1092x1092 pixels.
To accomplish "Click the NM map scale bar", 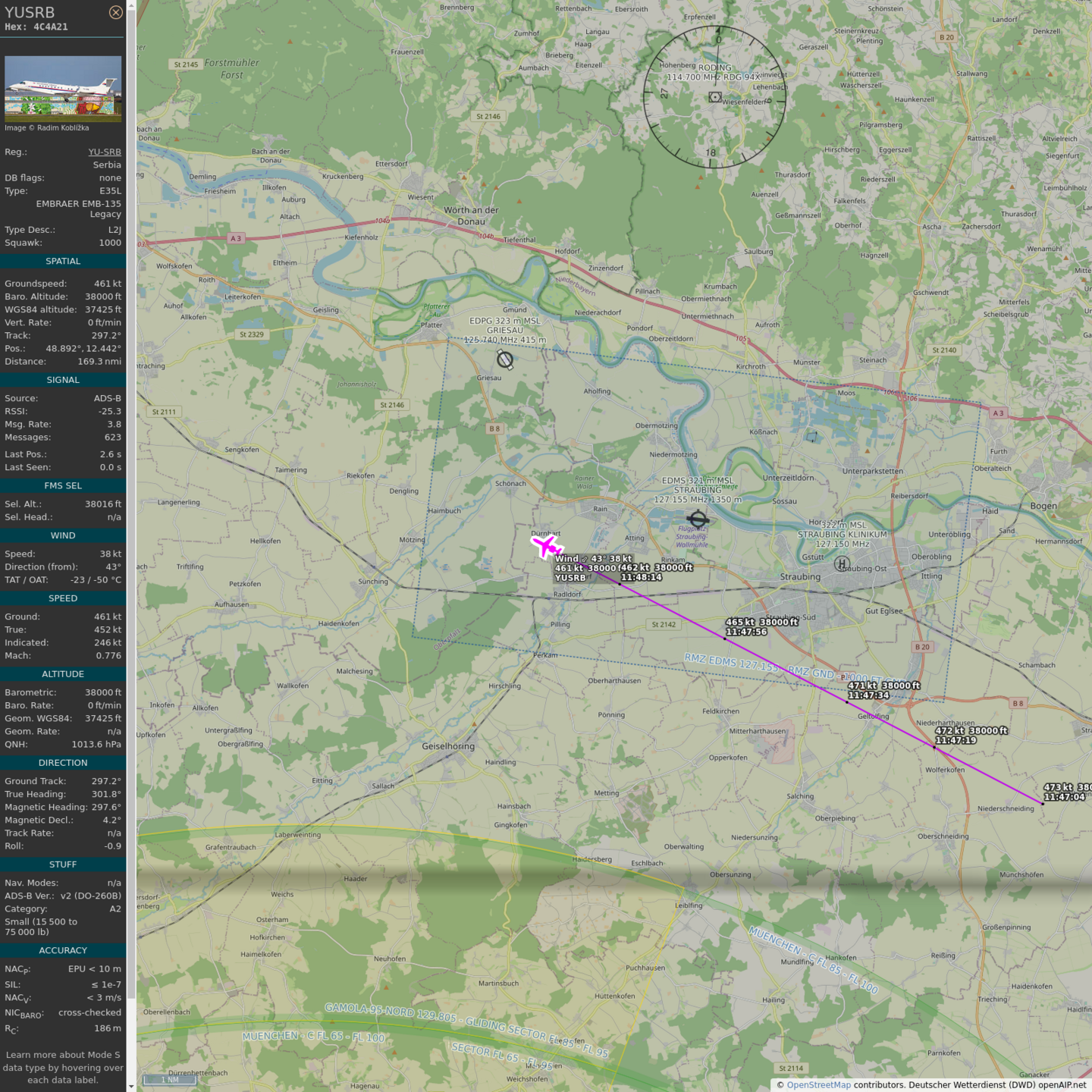I will [x=170, y=1080].
